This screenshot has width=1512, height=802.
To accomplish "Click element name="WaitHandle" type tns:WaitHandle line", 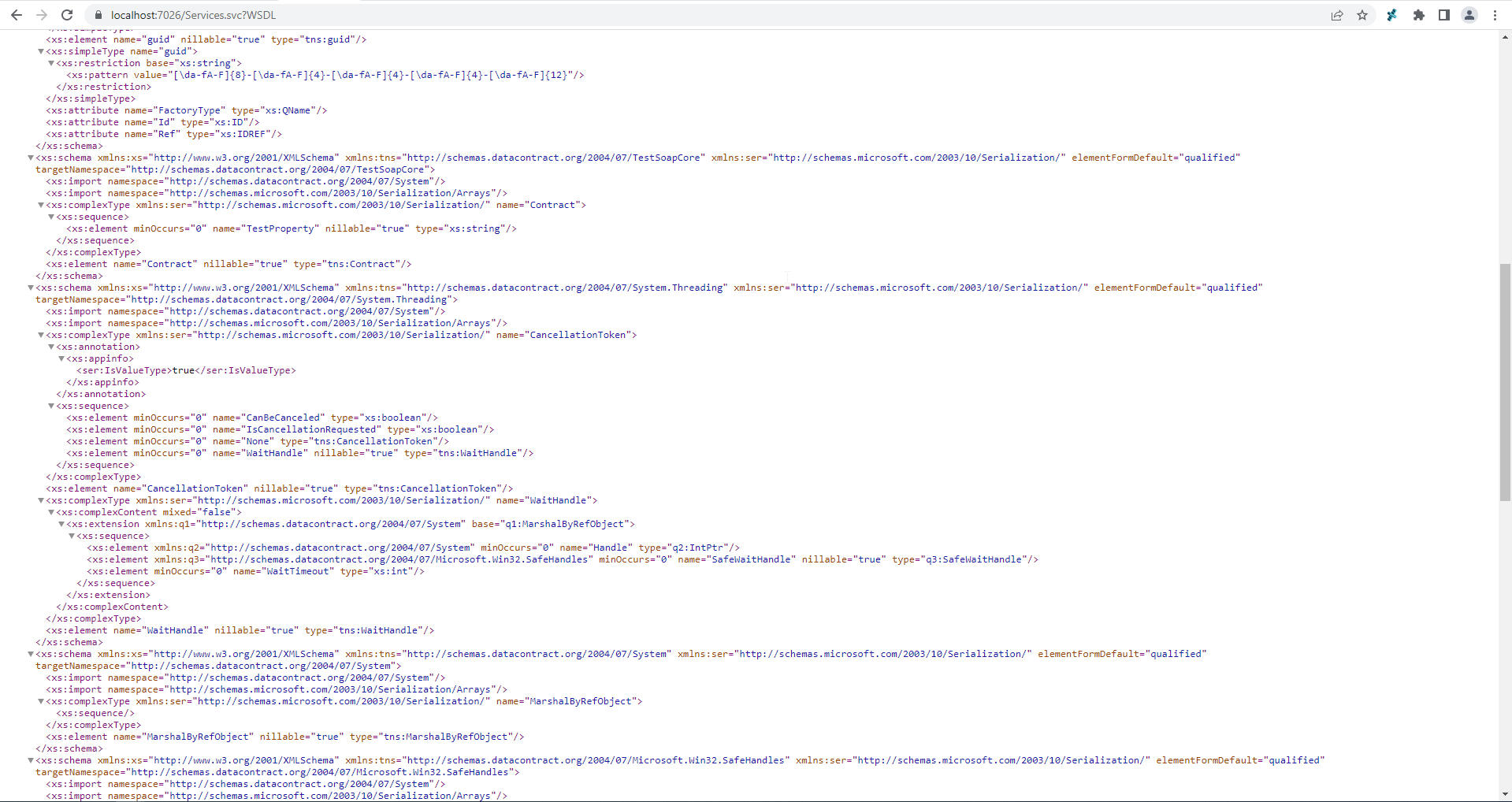I will (240, 631).
